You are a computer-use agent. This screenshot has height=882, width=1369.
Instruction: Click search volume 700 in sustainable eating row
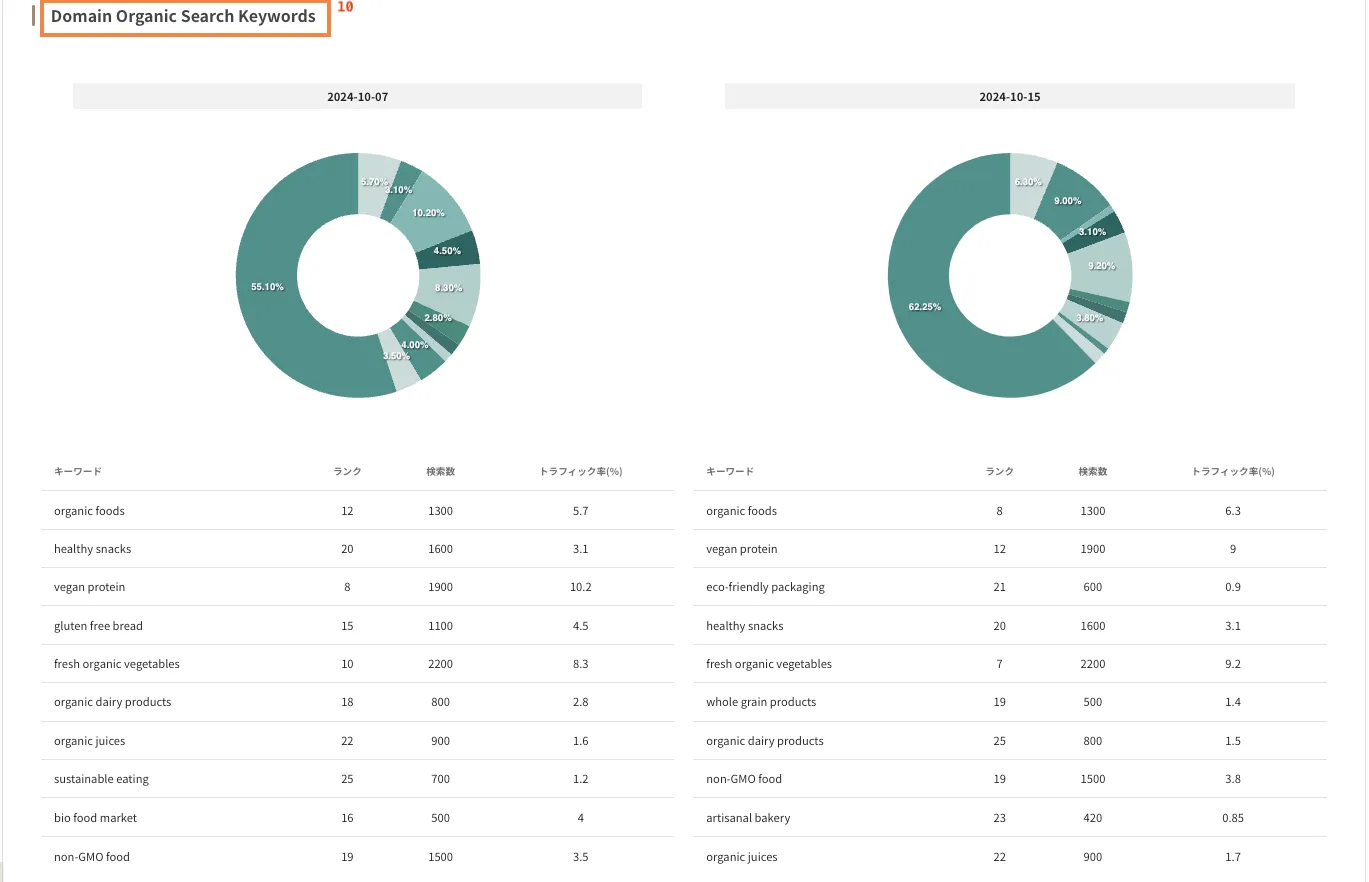pyautogui.click(x=440, y=779)
